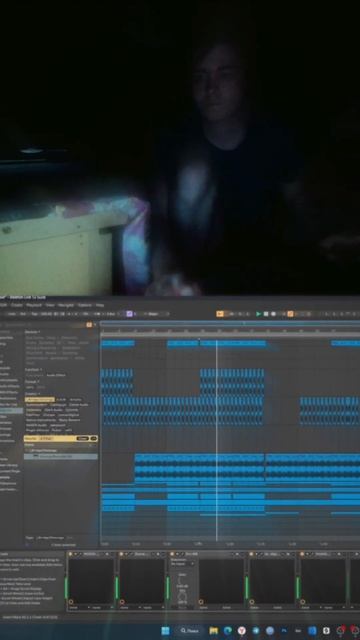Open the Playback menu
The image size is (360, 640).
34,305
